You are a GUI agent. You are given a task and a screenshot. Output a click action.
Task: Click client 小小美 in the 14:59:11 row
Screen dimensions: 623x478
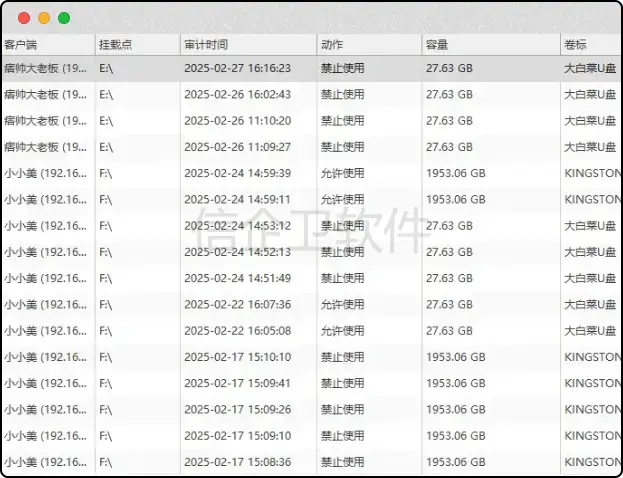(x=46, y=199)
